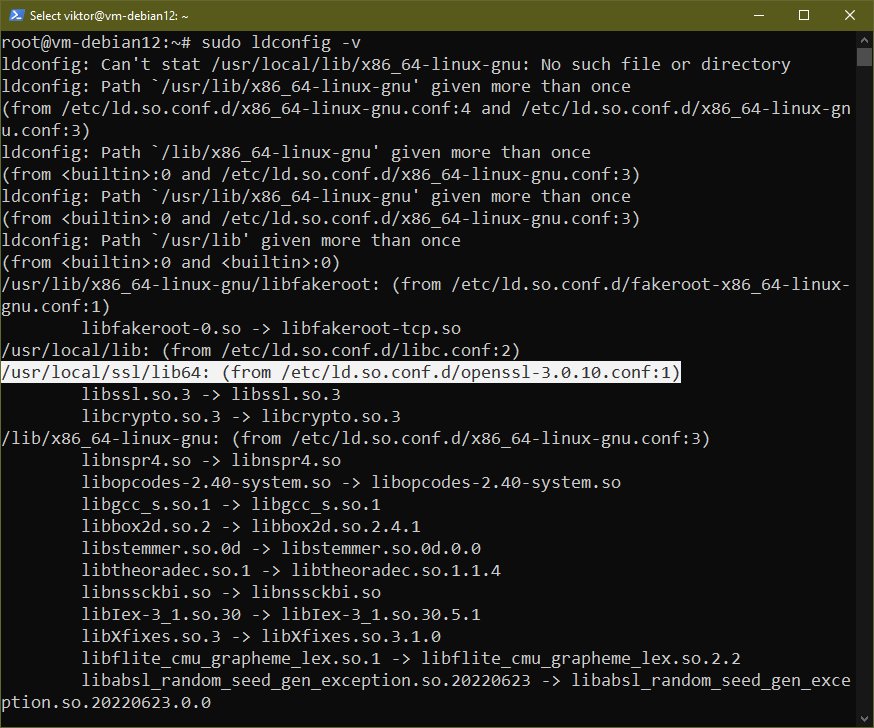Click the 'libbox2d.so.2 -> libbox2d.so.2.4.1' line
Image resolution: width=874 pixels, height=728 pixels.
click(x=251, y=527)
